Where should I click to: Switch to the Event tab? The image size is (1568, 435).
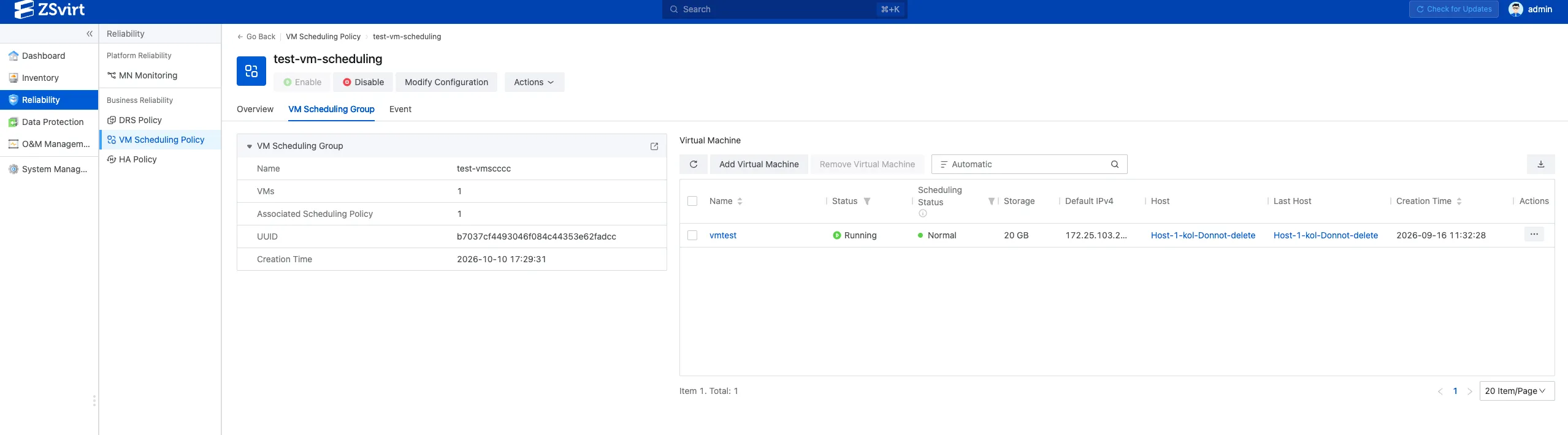pyautogui.click(x=400, y=109)
